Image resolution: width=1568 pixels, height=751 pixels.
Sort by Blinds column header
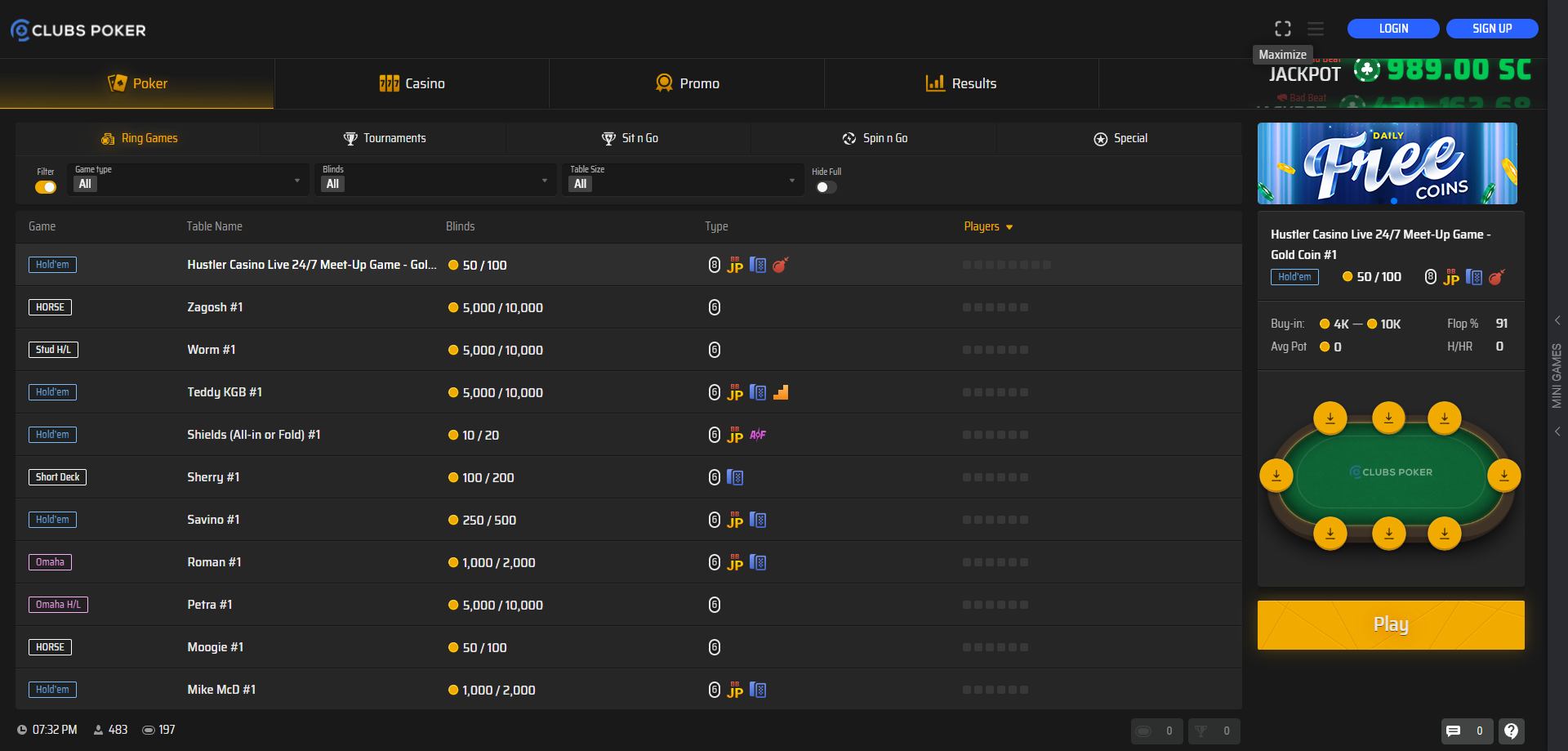pos(460,226)
